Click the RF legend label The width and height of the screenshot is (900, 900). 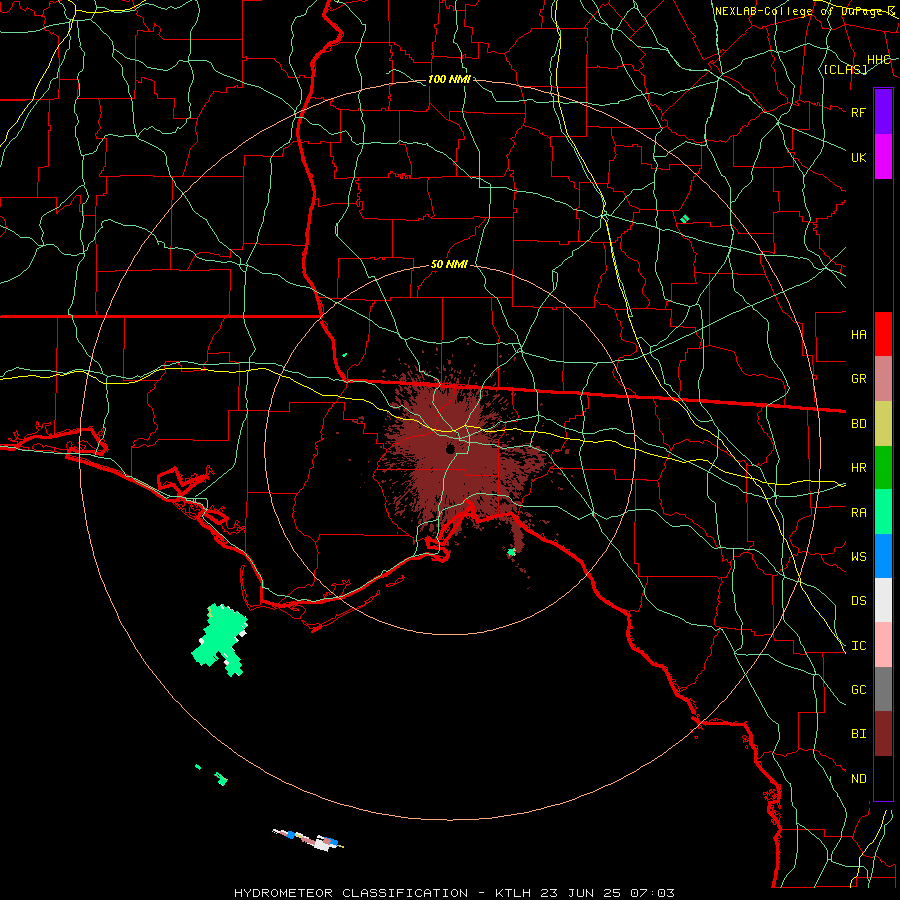(858, 112)
